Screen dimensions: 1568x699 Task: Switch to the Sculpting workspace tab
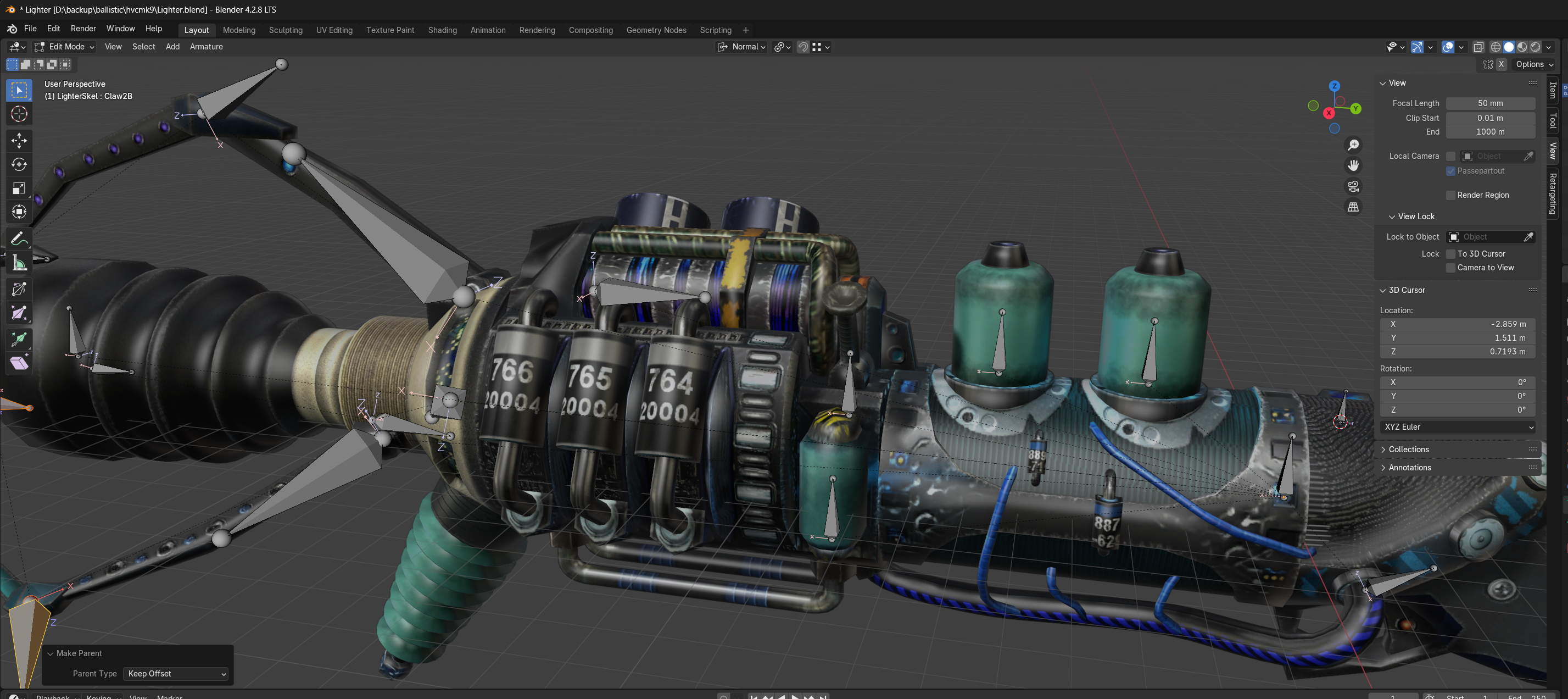pos(286,30)
